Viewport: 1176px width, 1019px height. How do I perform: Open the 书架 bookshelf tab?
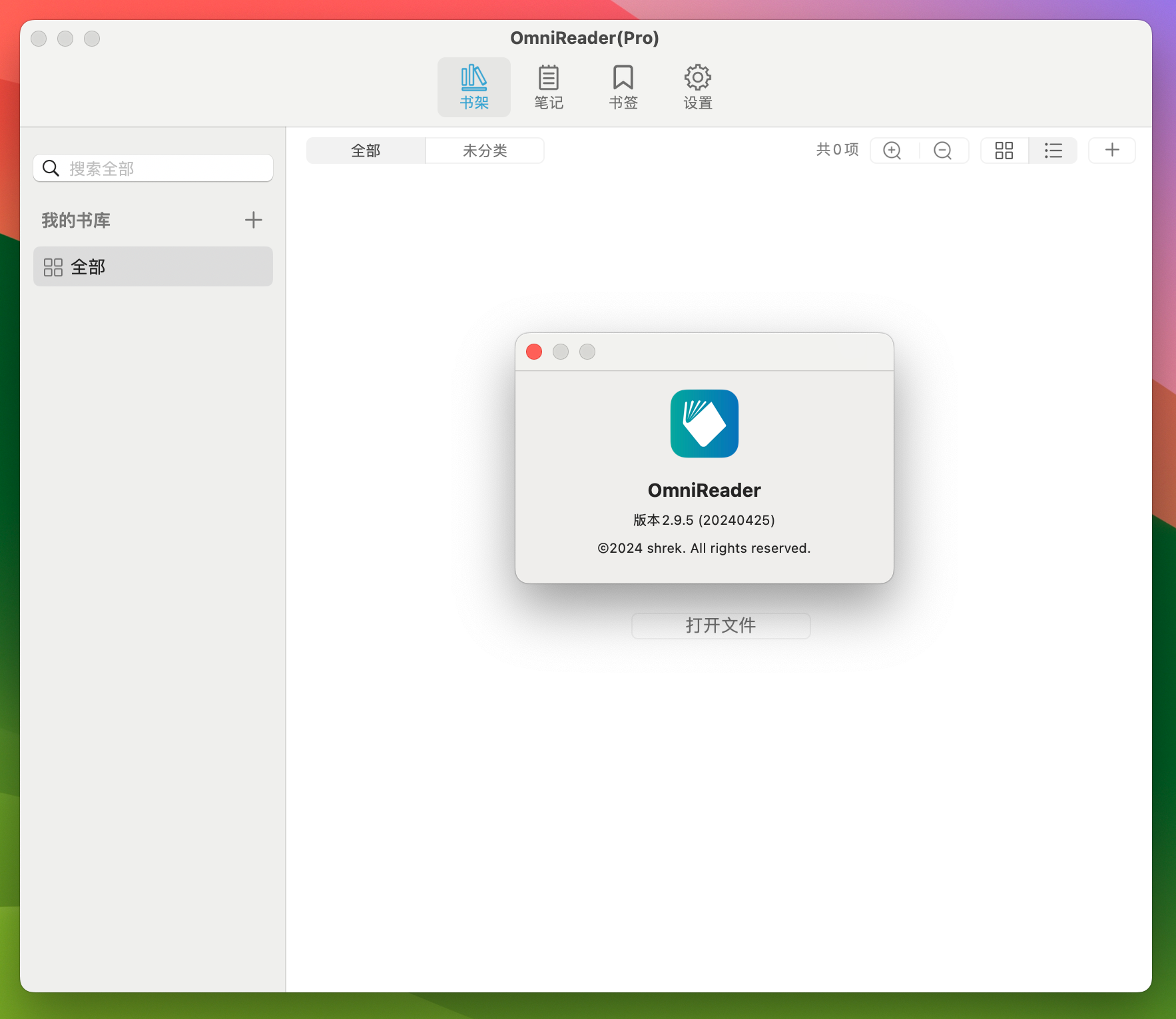tap(473, 87)
